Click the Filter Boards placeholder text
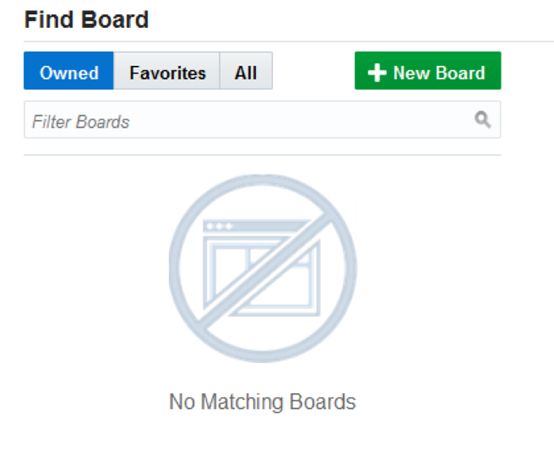This screenshot has width=554, height=454. tap(81, 122)
